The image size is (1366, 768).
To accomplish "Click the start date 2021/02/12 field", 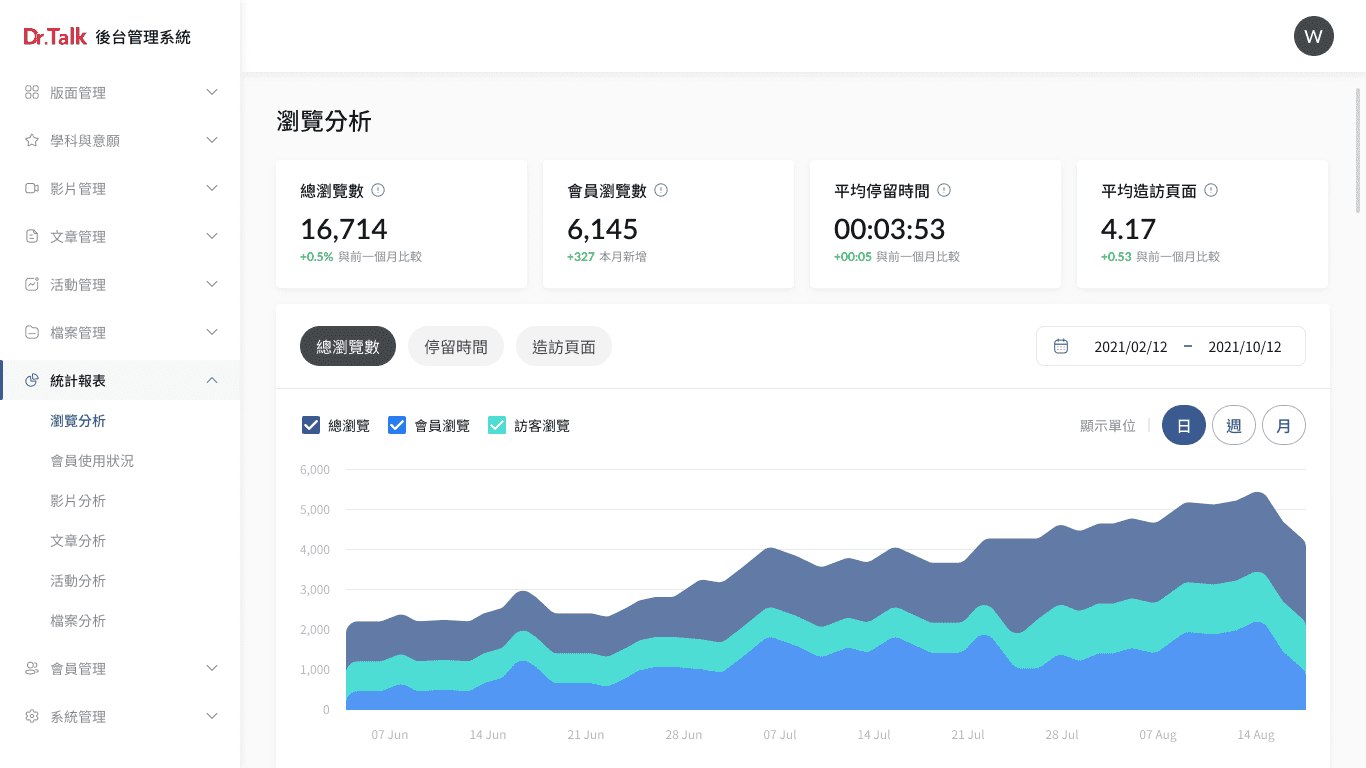I will click(x=1130, y=347).
